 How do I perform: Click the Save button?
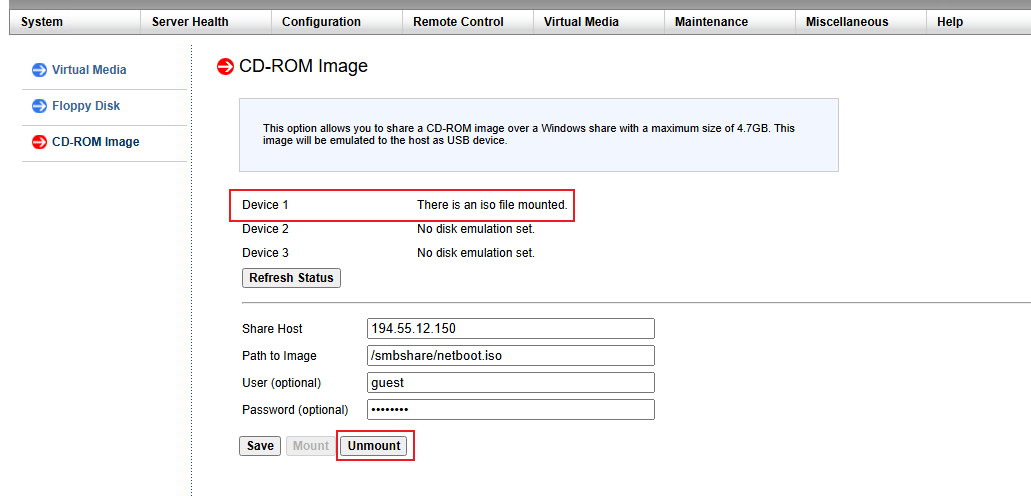260,446
